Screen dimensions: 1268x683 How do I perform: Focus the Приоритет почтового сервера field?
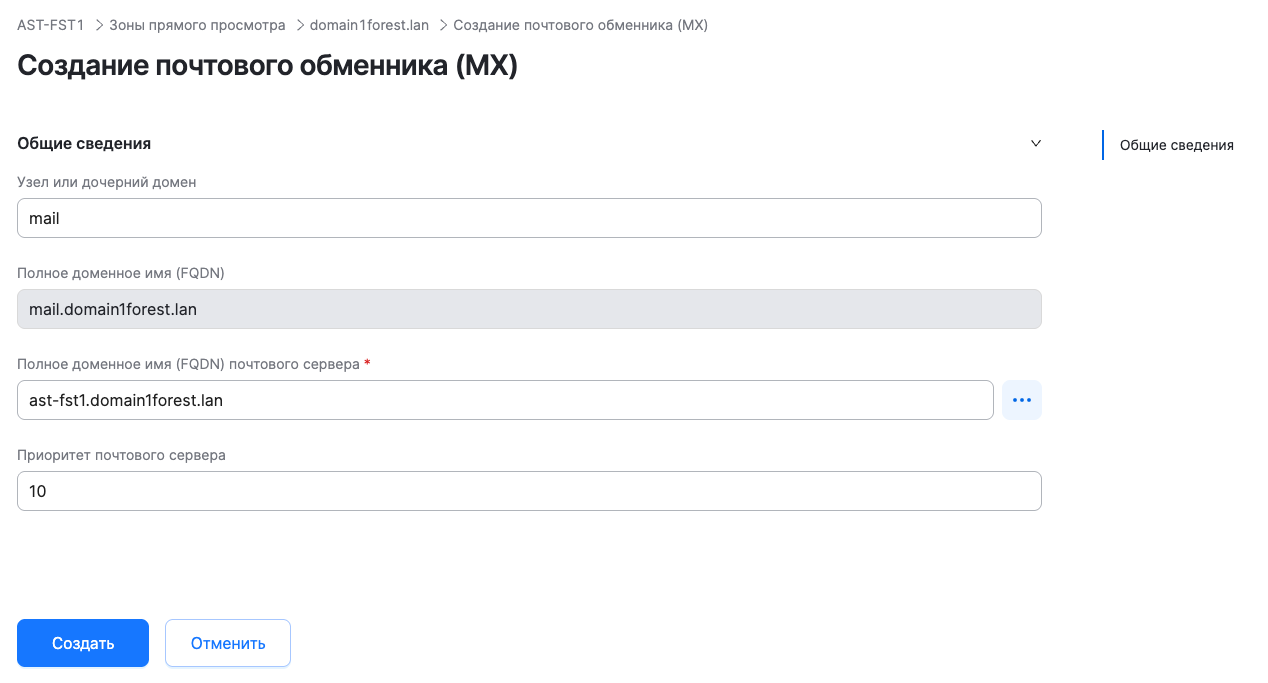tap(529, 491)
